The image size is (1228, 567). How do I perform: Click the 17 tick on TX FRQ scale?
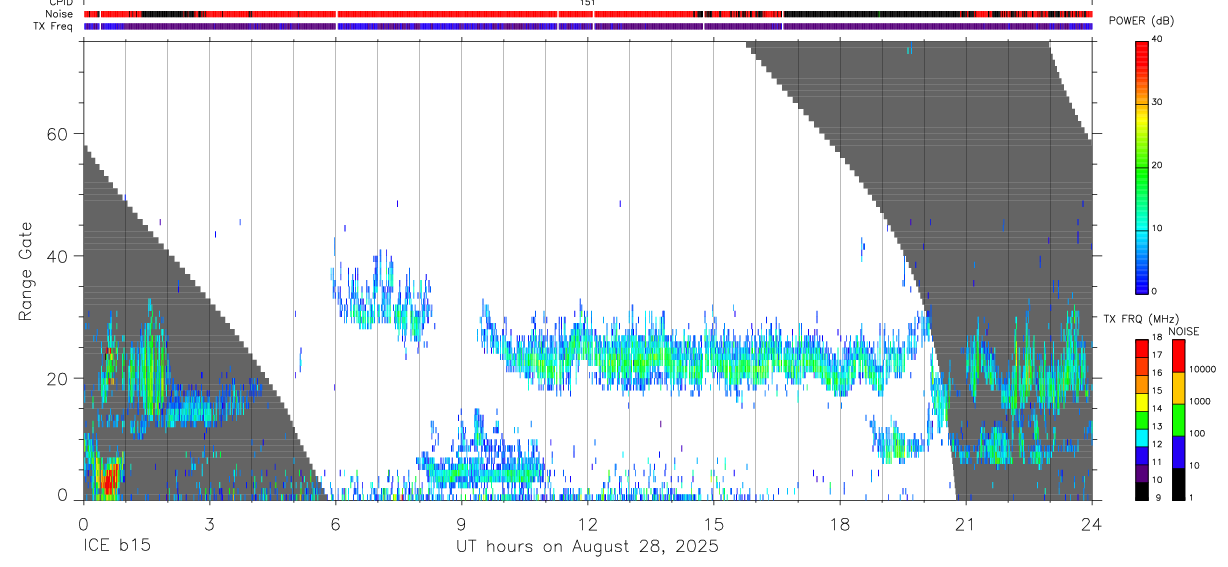1157,356
